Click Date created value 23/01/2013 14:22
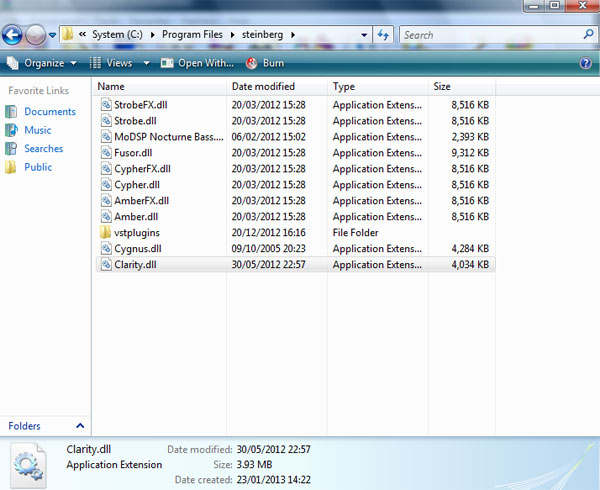Screen dimensions: 600x490 [273, 479]
